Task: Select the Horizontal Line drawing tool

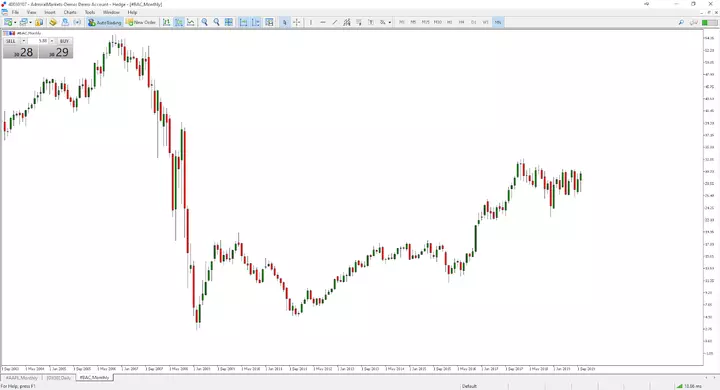Action: (323, 22)
